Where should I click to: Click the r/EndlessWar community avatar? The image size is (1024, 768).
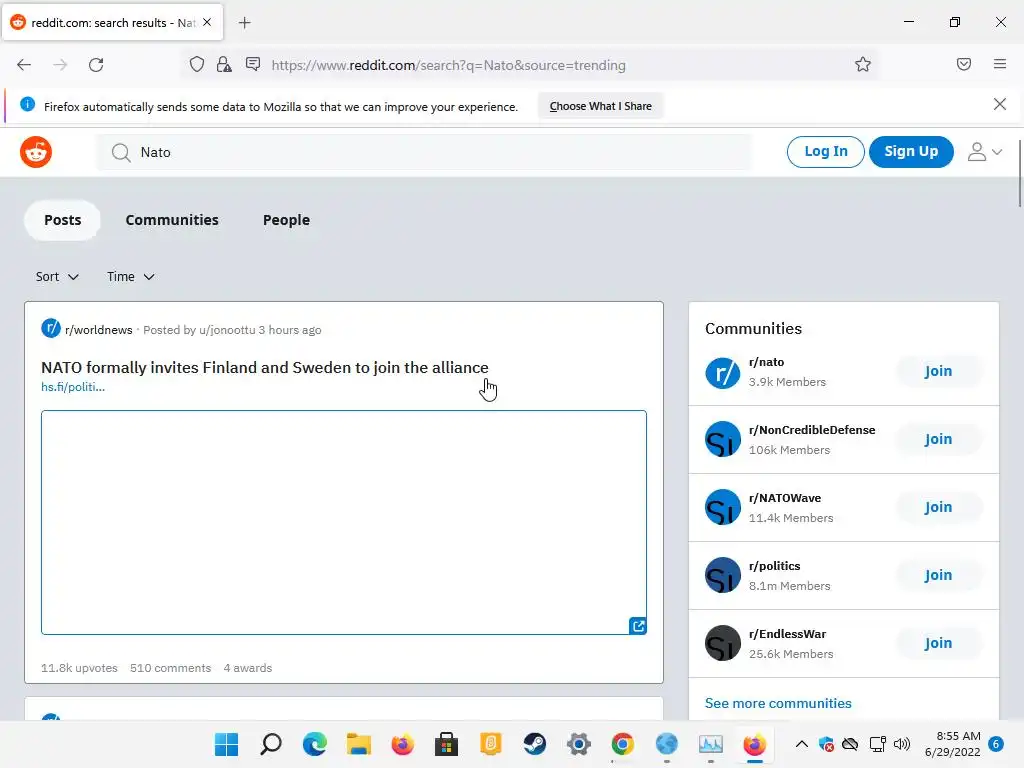pos(722,643)
